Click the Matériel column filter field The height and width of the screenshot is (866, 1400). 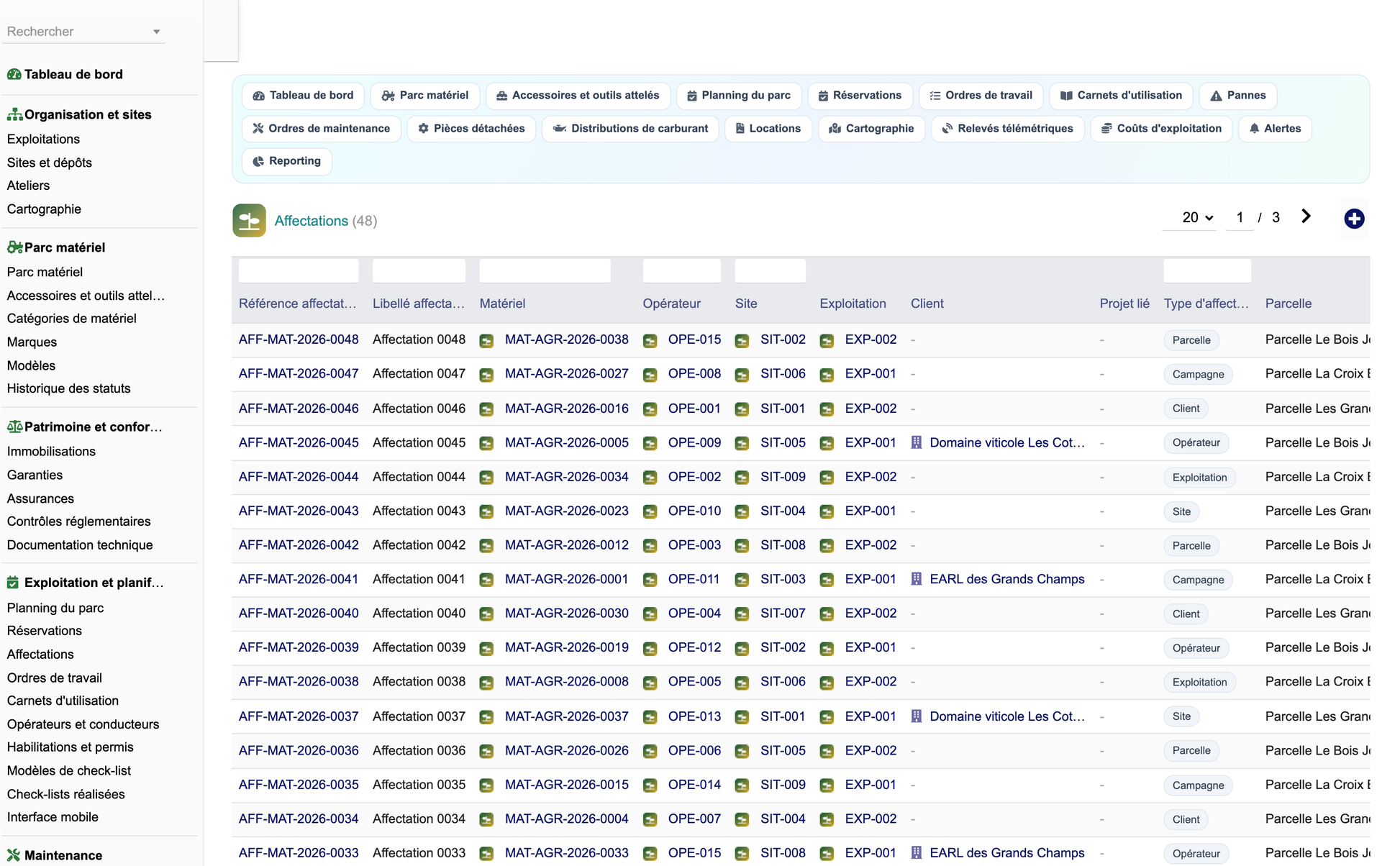[545, 271]
